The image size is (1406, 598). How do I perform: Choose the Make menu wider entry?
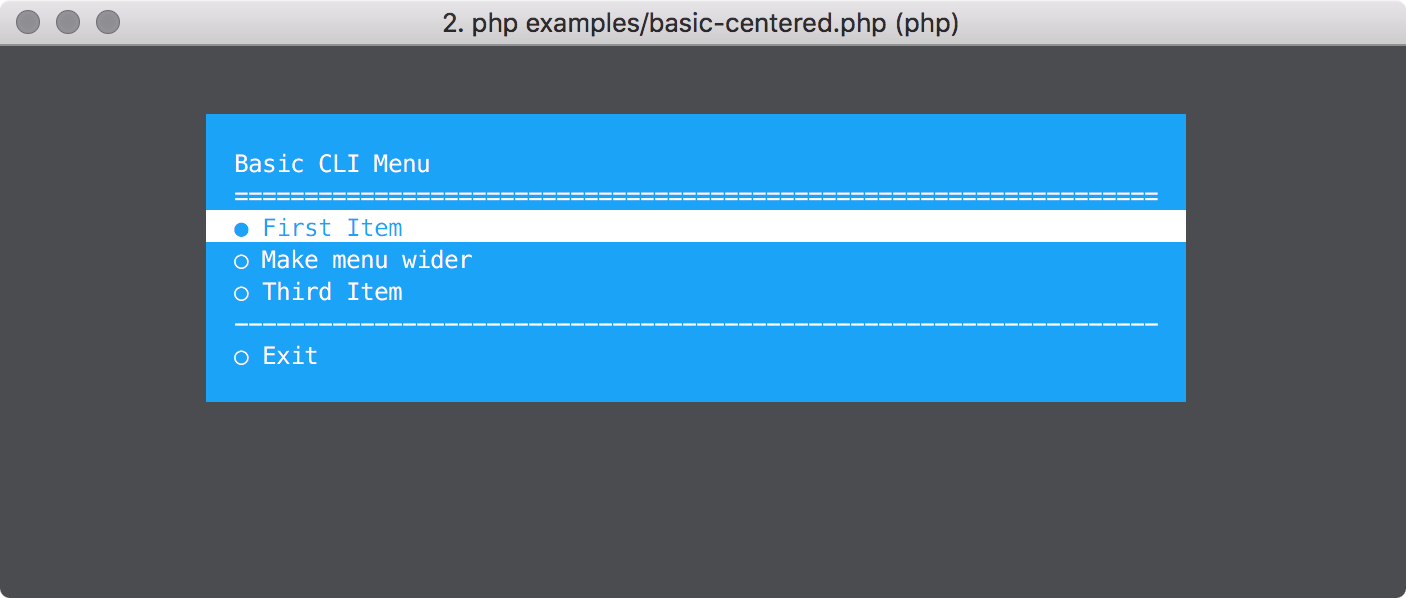pyautogui.click(x=366, y=260)
